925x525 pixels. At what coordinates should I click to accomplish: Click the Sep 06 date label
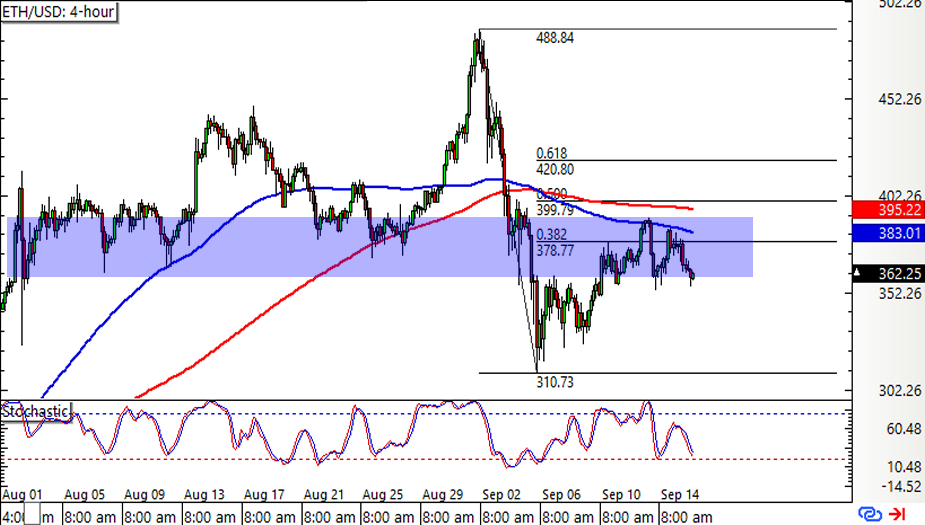coord(562,494)
